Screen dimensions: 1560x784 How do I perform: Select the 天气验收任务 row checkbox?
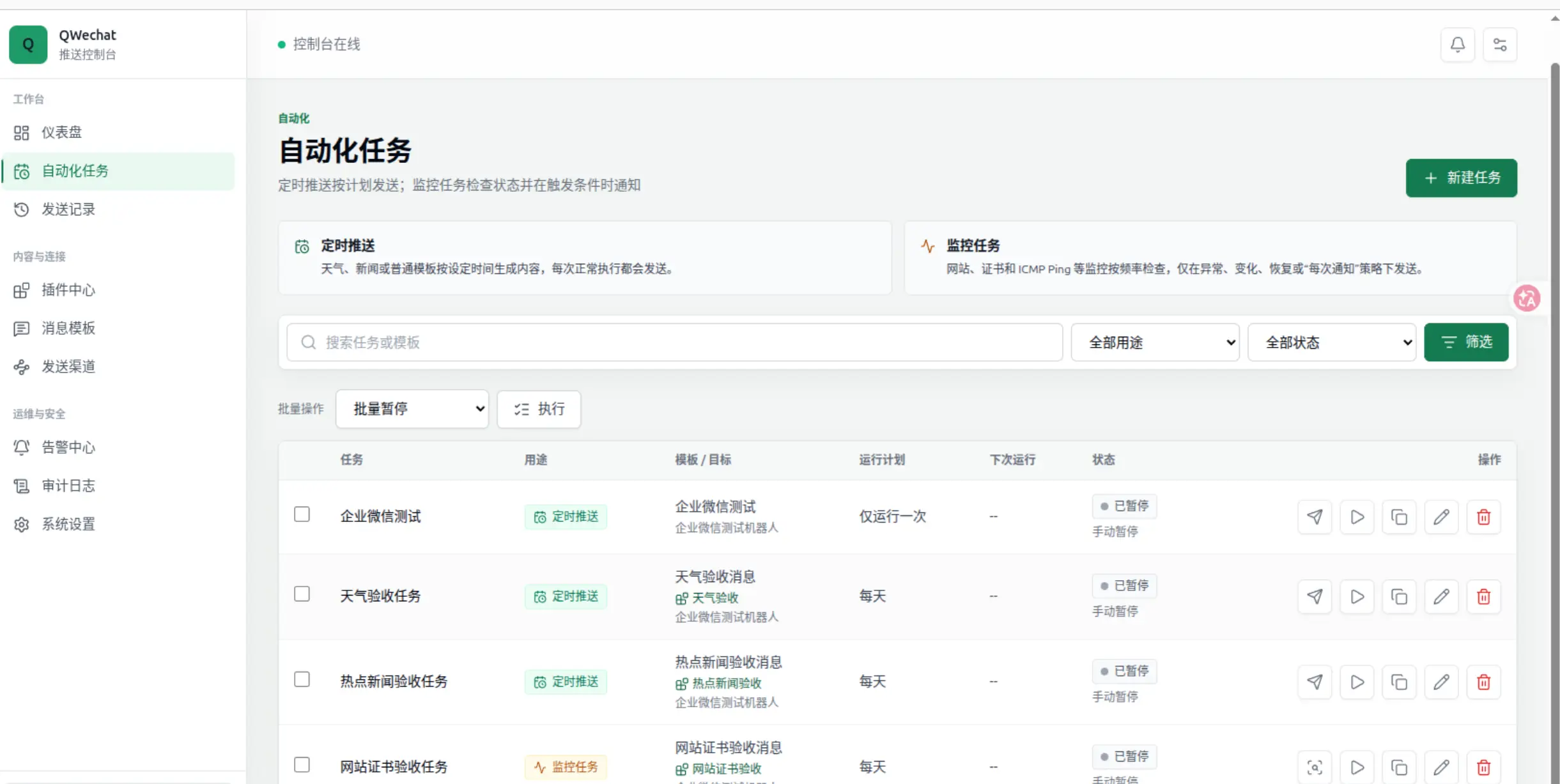302,594
